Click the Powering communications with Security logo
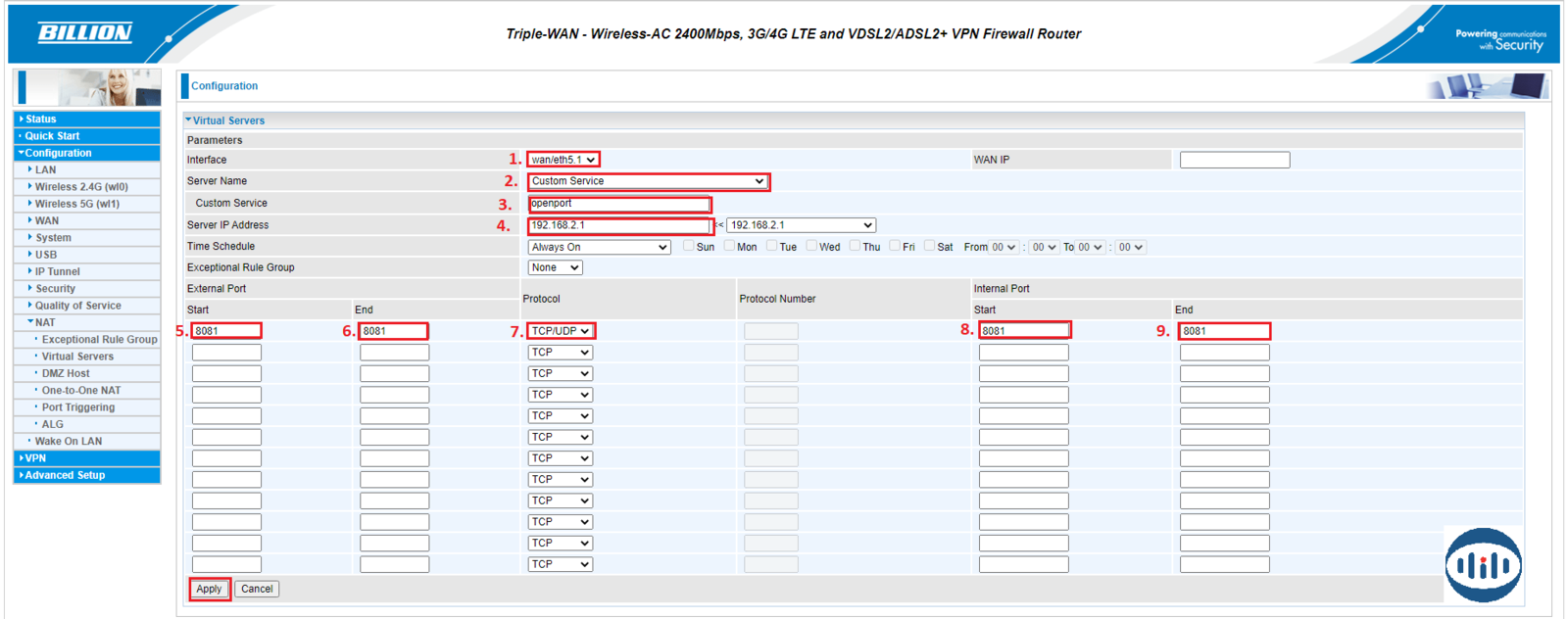Screen dimensions: 1568x619 (x=1498, y=39)
